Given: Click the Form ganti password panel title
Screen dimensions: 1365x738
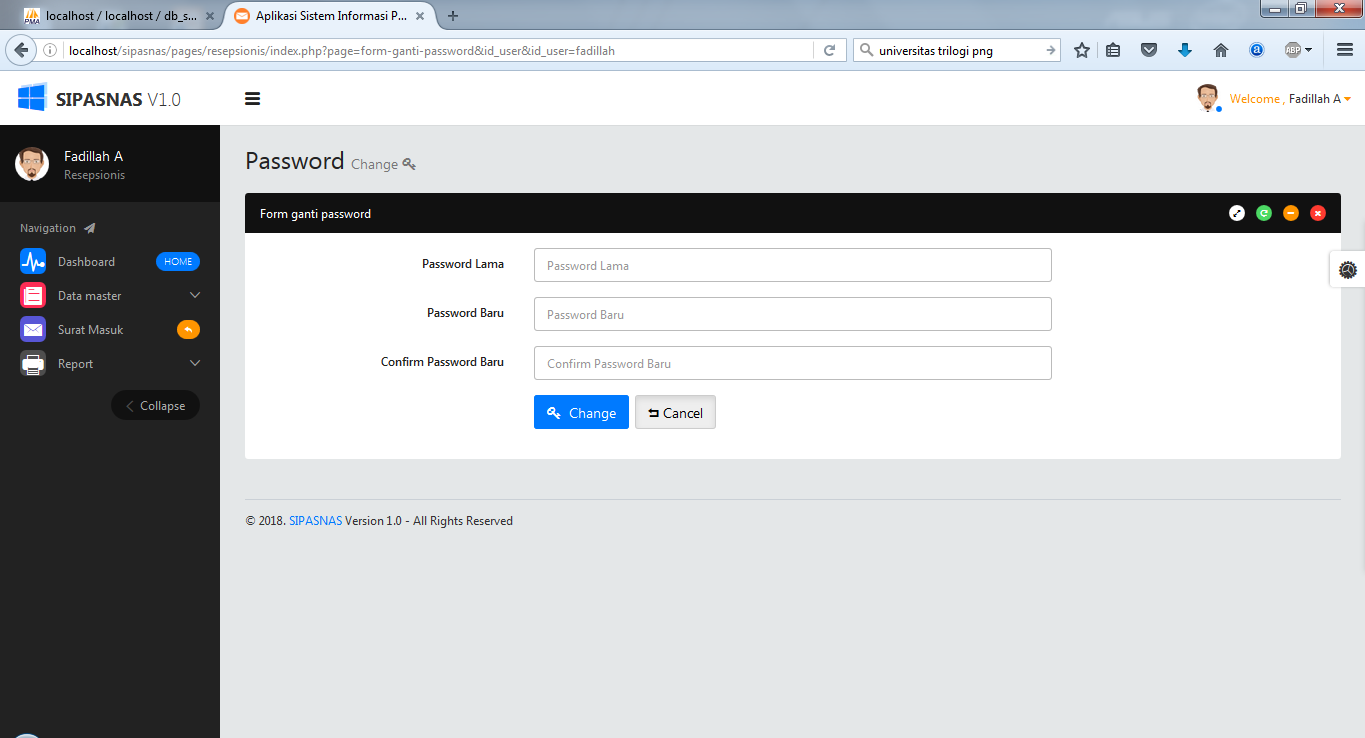Looking at the screenshot, I should (x=315, y=214).
